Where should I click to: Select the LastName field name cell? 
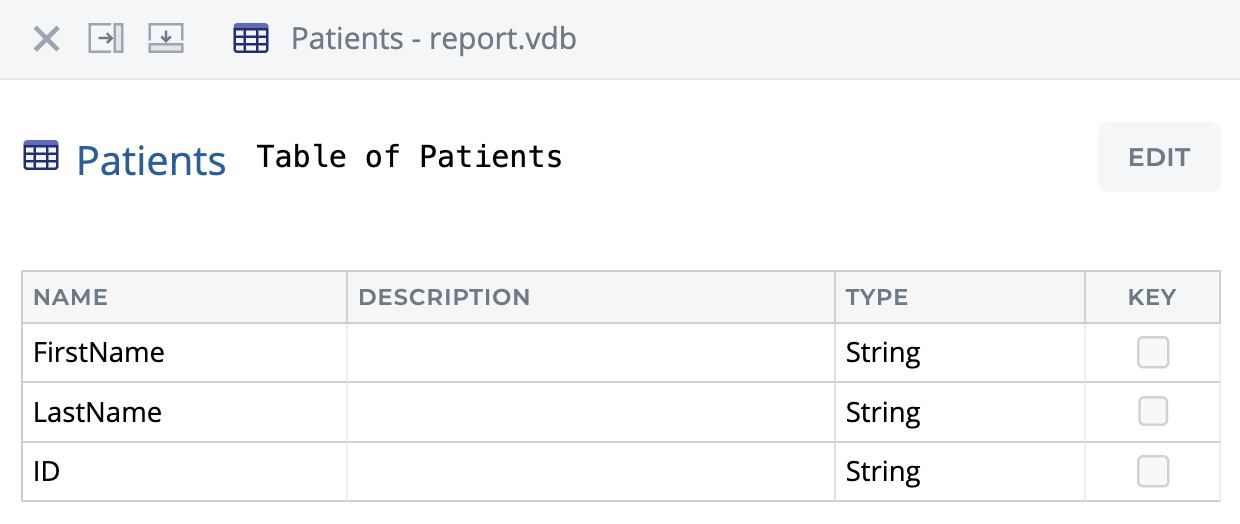pos(98,412)
